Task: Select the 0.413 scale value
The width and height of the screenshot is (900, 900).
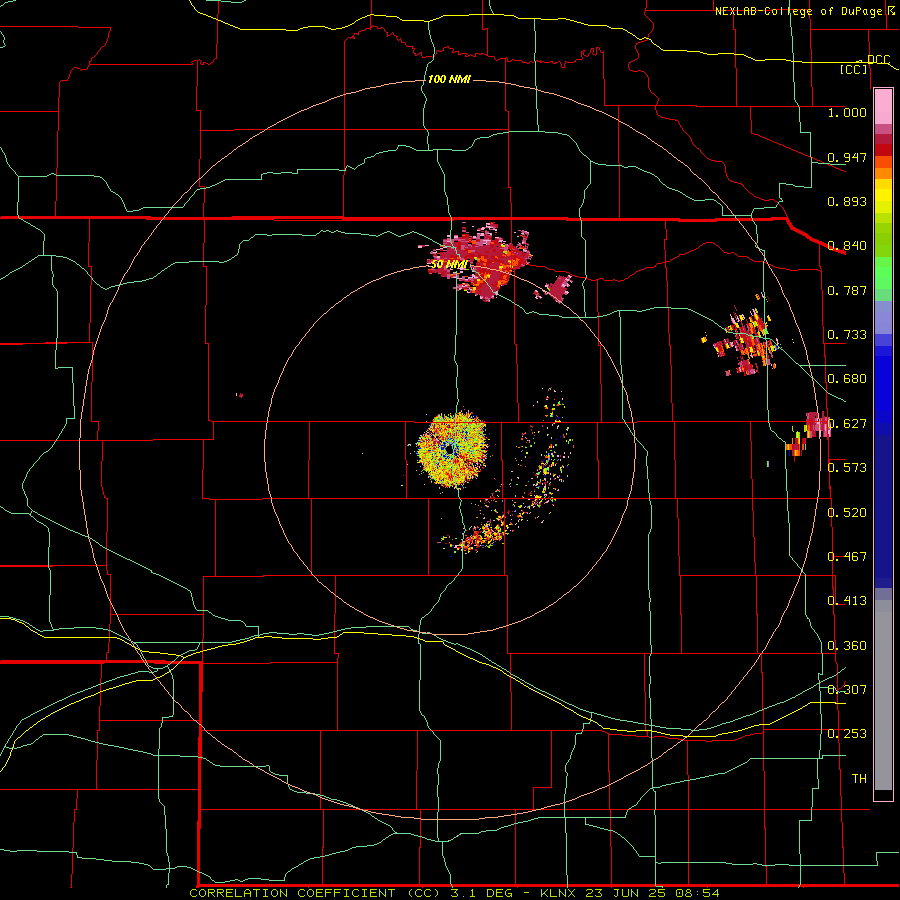Action: 847,601
